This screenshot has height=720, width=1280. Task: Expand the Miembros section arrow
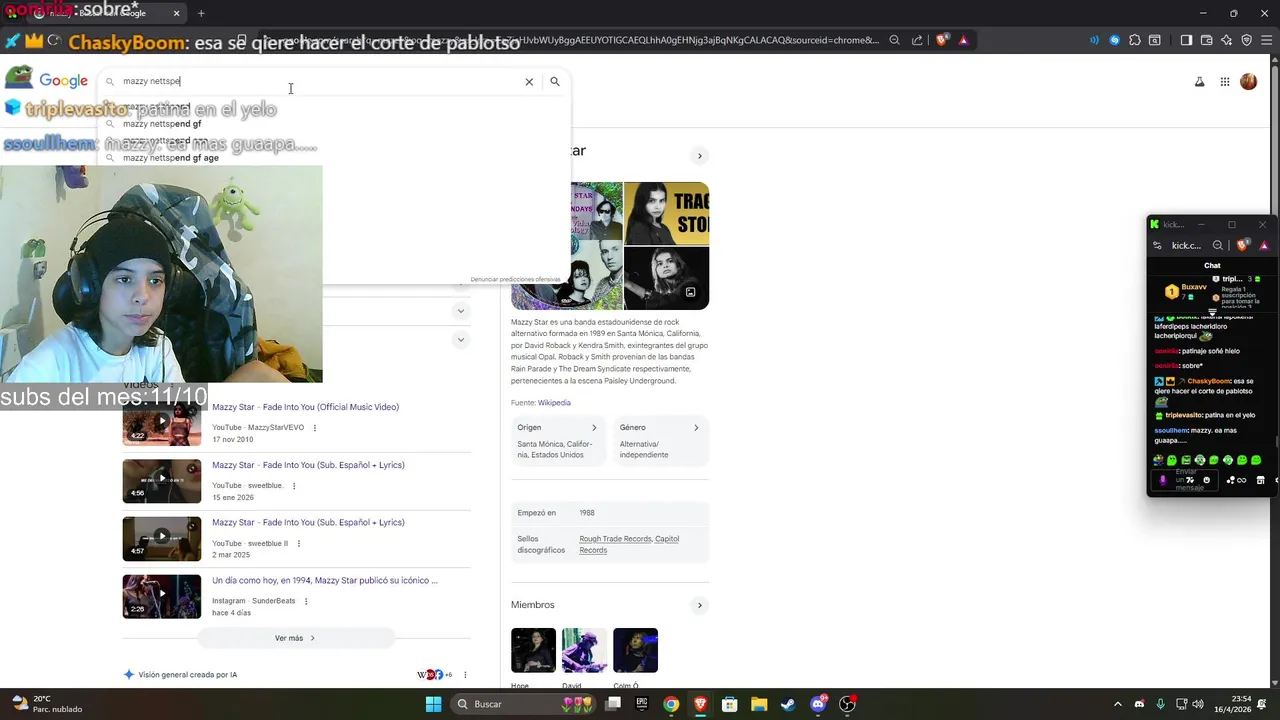click(x=699, y=605)
